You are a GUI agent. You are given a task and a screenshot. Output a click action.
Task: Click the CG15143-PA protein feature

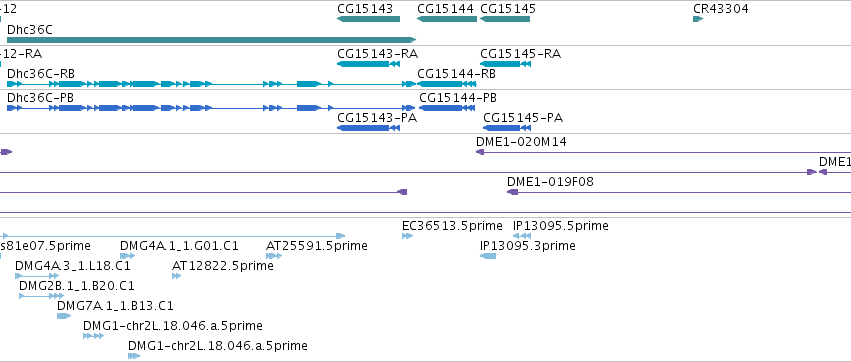coord(369,128)
